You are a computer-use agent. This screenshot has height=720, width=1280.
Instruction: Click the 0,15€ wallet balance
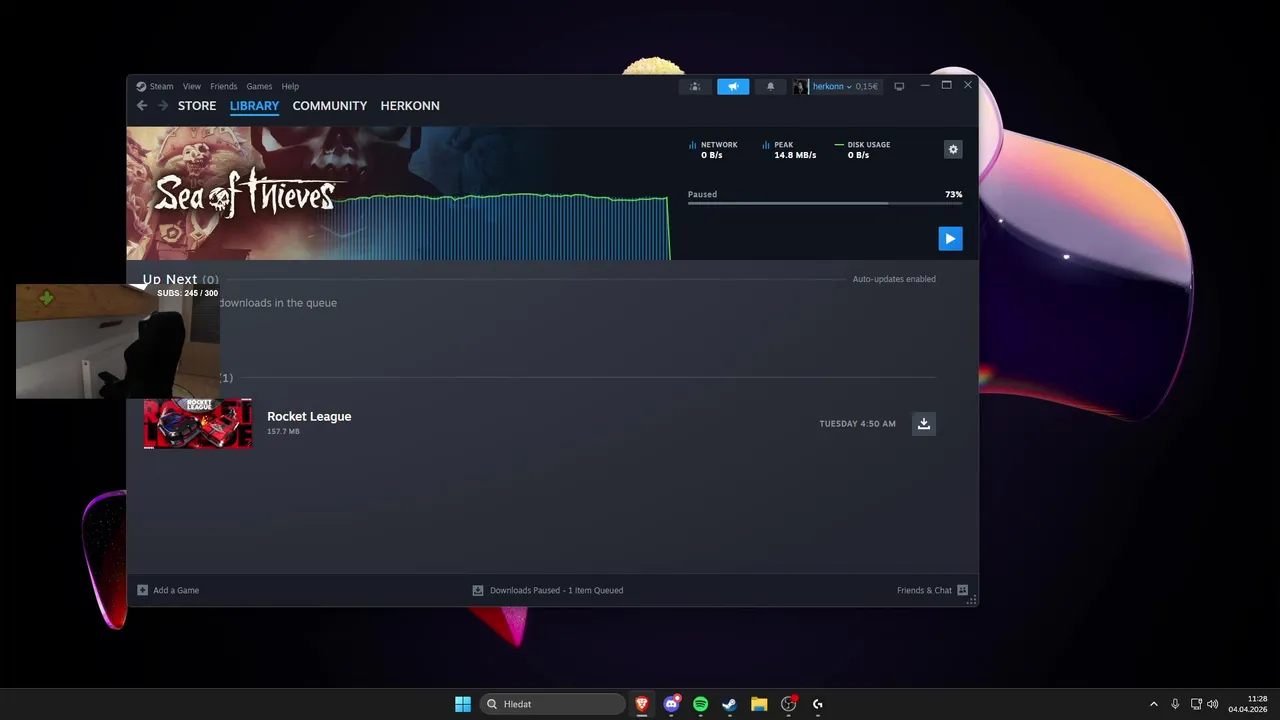[x=866, y=87]
